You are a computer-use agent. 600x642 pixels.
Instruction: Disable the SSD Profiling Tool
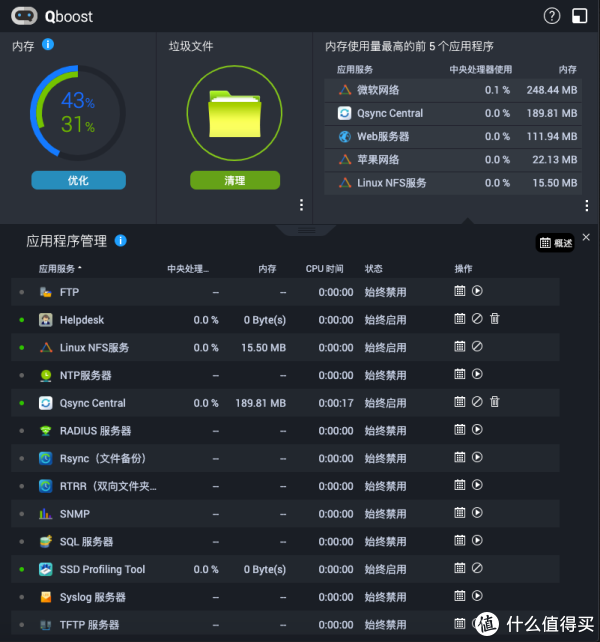tap(477, 568)
